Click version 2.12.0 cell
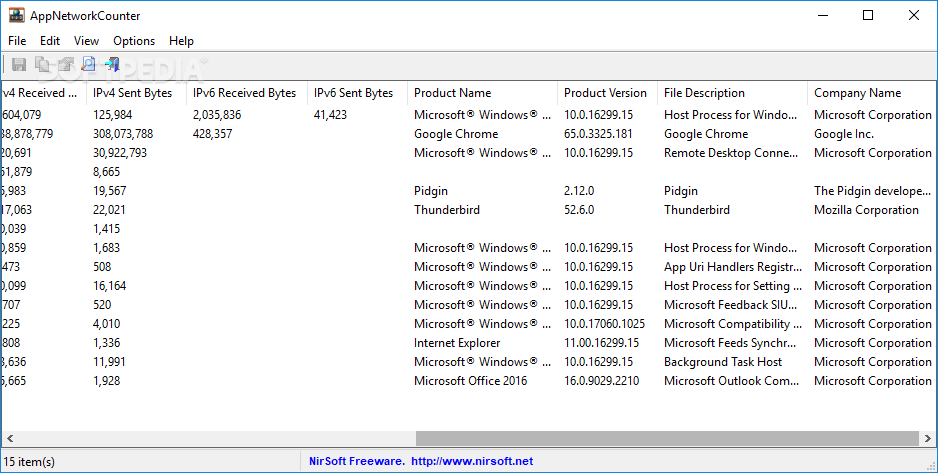The image size is (938, 473). [579, 191]
